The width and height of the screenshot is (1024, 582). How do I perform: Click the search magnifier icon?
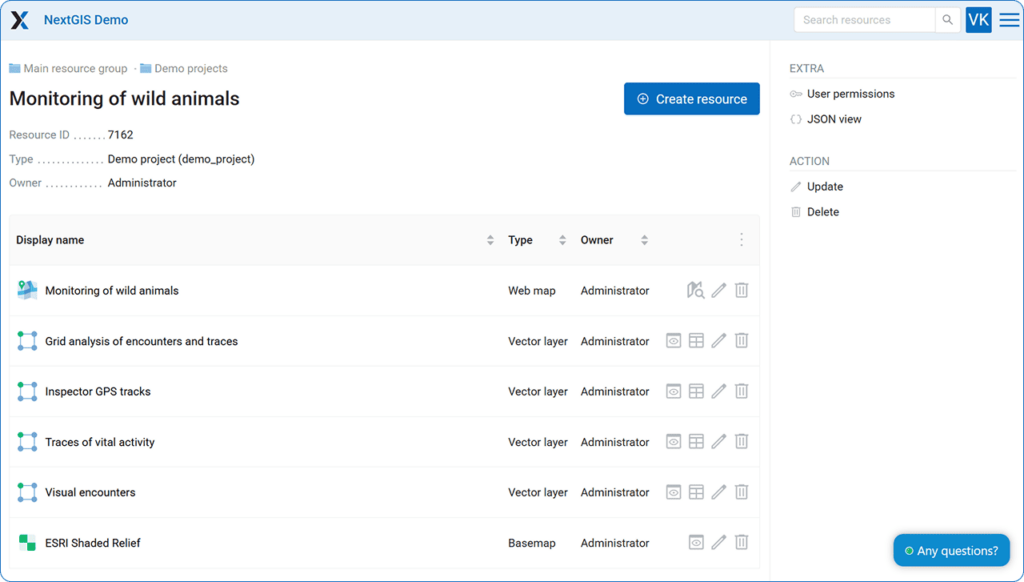tap(948, 20)
